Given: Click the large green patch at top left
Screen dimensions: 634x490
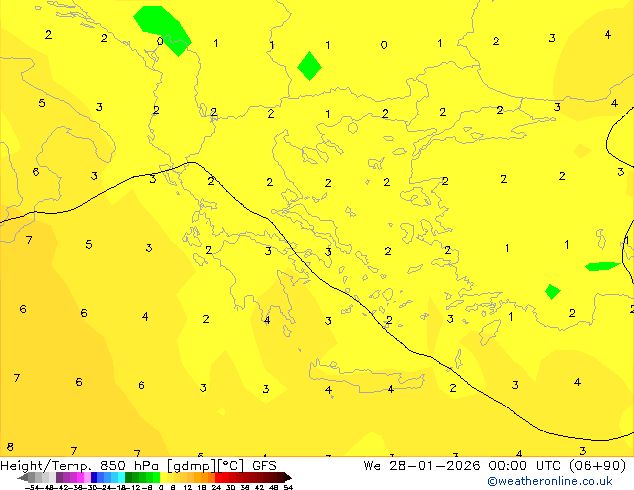Looking at the screenshot, I should click(160, 26).
